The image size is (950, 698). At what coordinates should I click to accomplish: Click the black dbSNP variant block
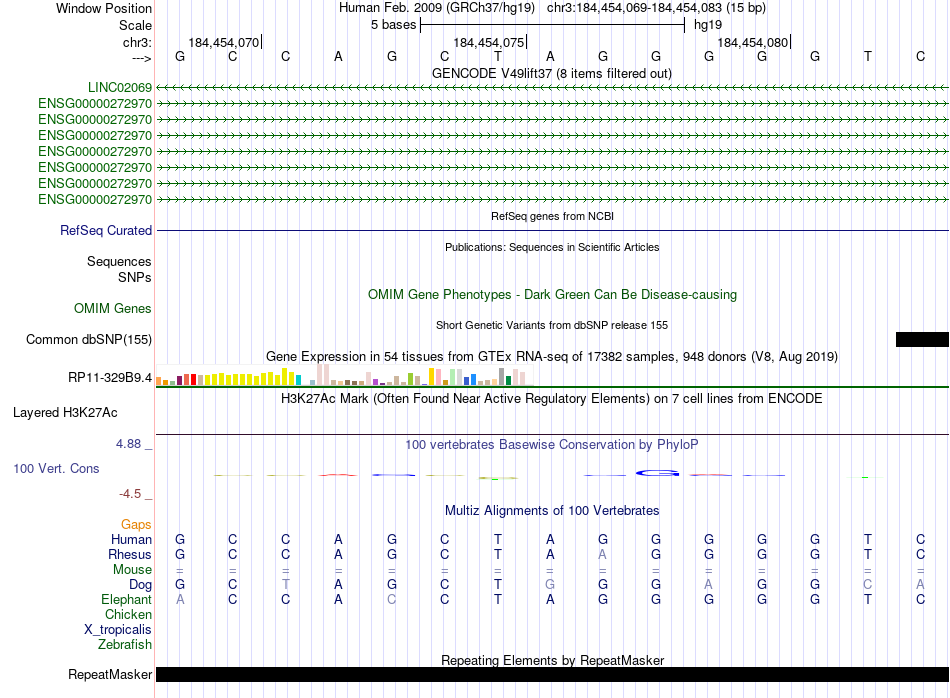pyautogui.click(x=922, y=339)
